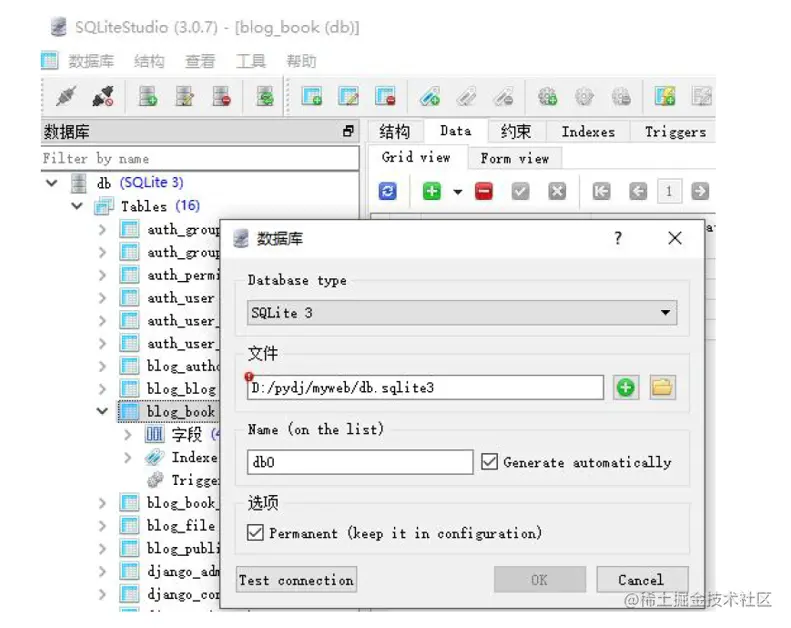
Task: Click the page number field showing 1
Action: pyautogui.click(x=669, y=191)
